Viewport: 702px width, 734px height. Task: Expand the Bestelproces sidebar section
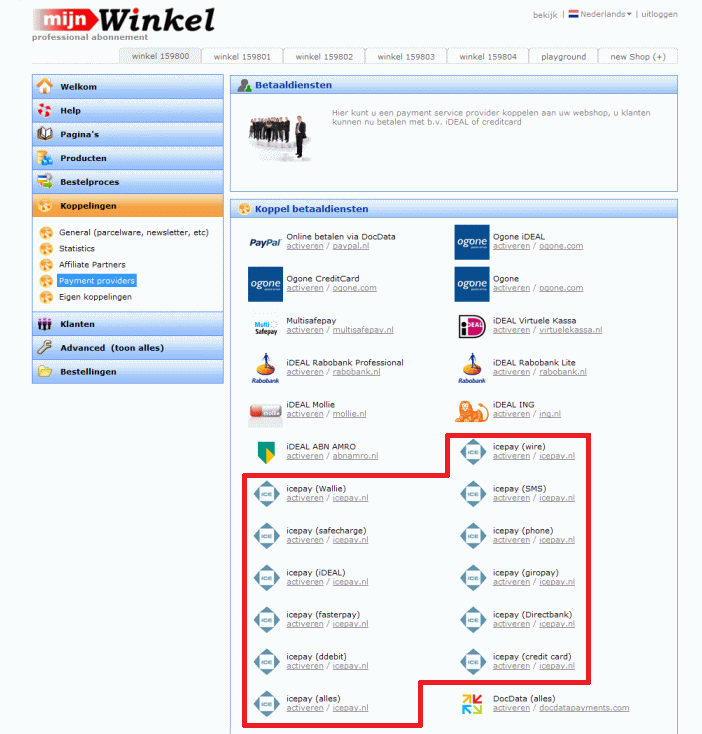128,182
